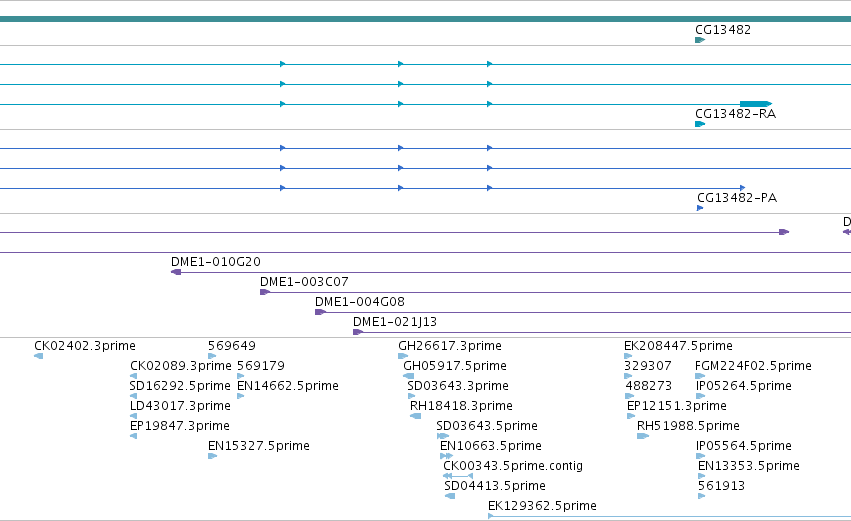Click the arrow glyph below CK02089.3prime
Viewport: 851px width, 521px height.
(x=134, y=376)
